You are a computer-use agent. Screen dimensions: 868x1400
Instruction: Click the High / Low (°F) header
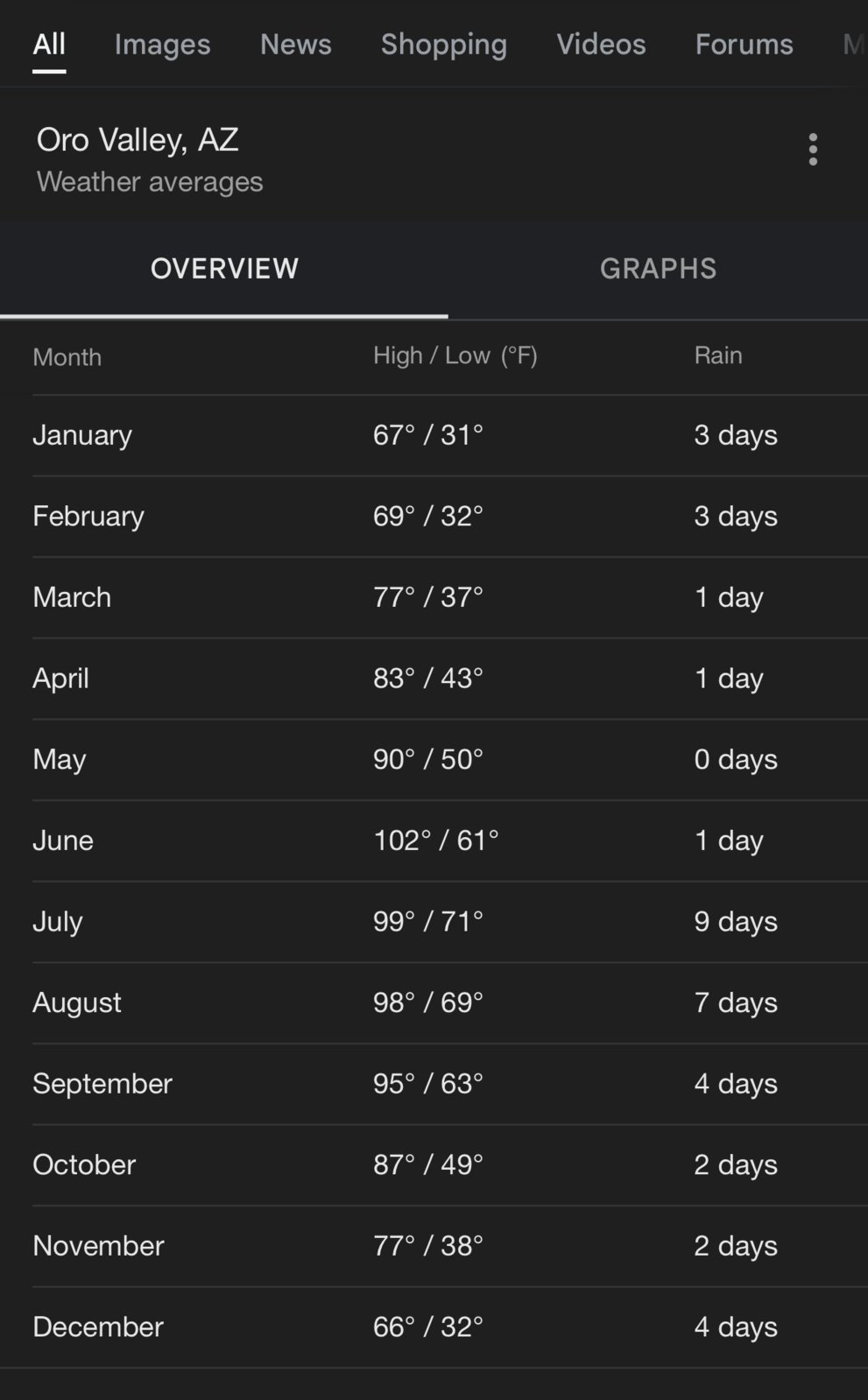click(x=455, y=355)
